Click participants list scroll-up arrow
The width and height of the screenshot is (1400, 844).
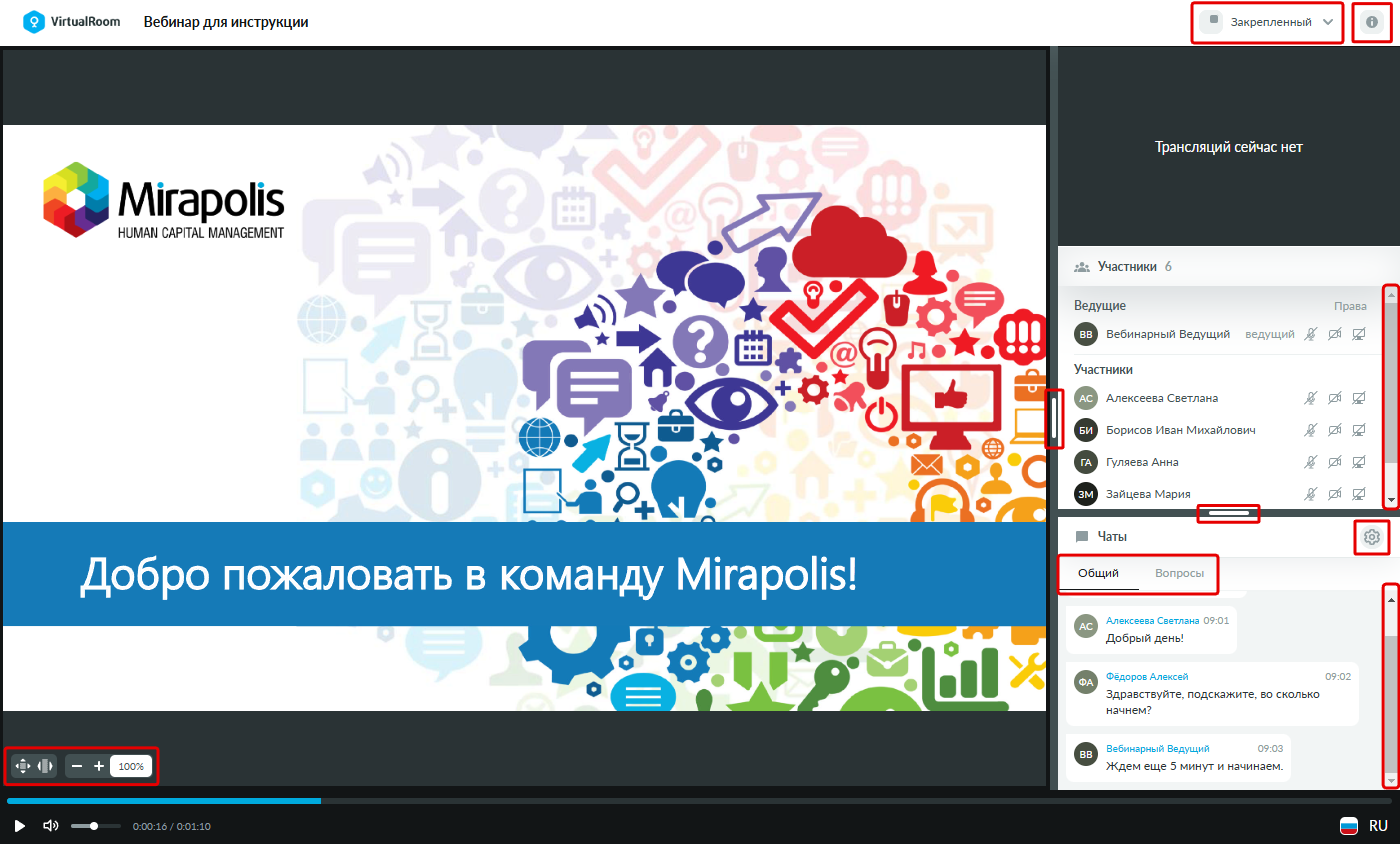click(1390, 293)
